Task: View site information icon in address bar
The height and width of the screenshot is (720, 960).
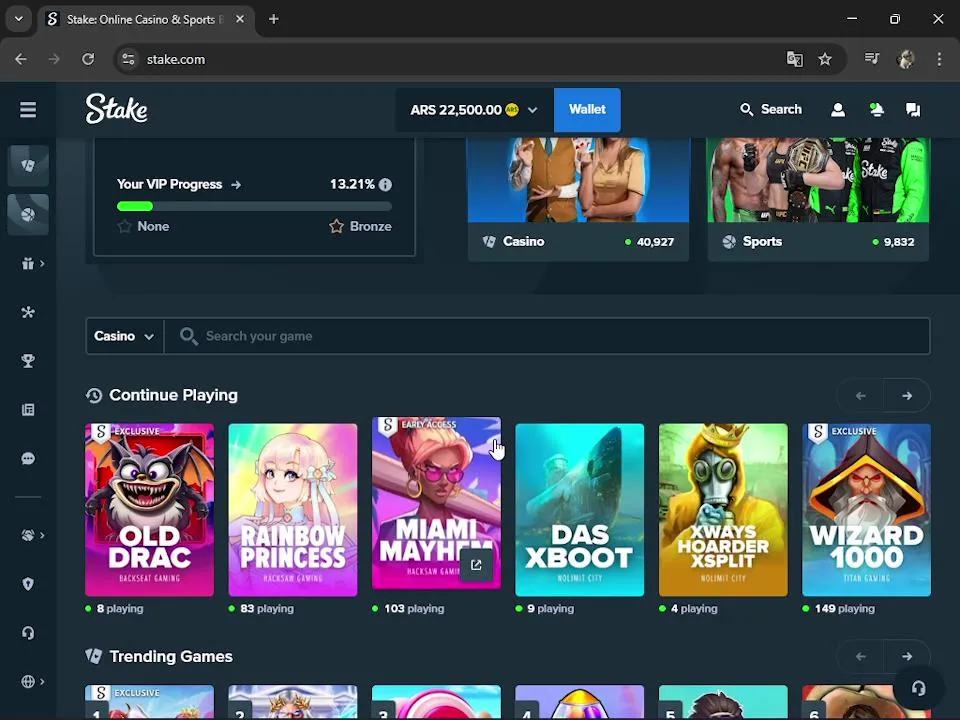Action: coord(128,59)
